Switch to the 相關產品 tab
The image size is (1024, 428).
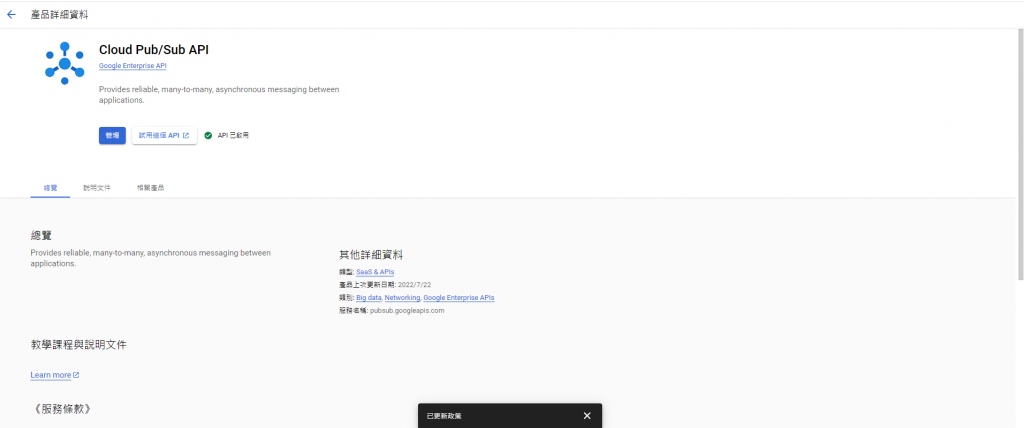[x=150, y=188]
